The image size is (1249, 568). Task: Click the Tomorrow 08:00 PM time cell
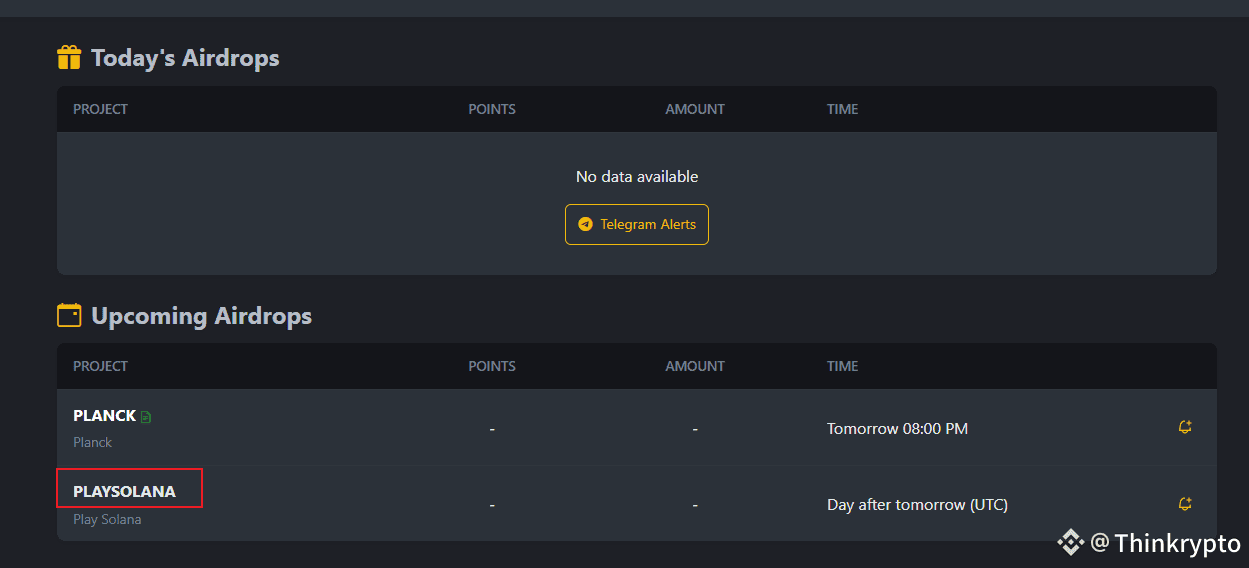pos(897,429)
